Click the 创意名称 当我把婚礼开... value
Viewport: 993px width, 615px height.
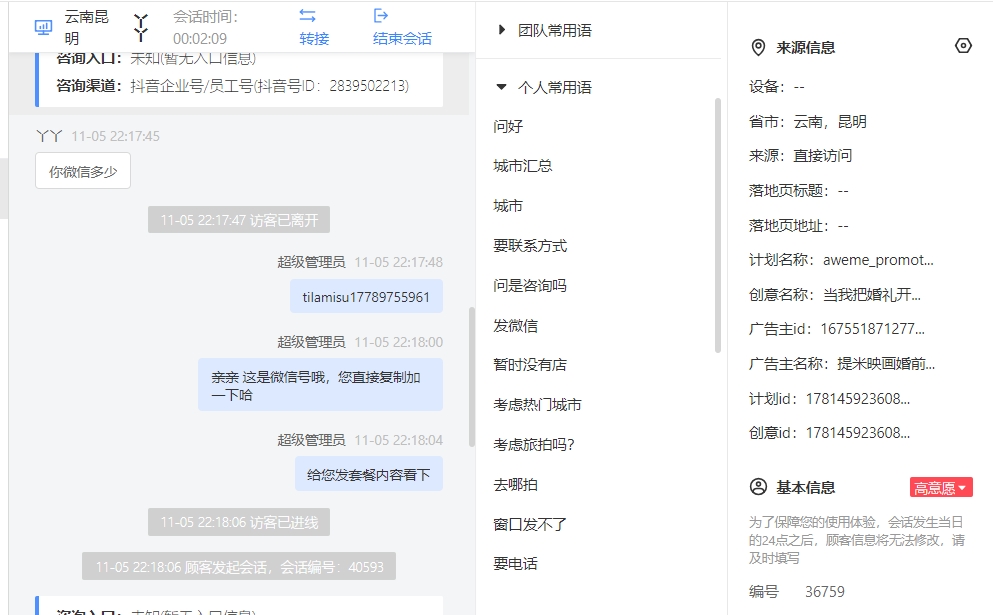872,295
